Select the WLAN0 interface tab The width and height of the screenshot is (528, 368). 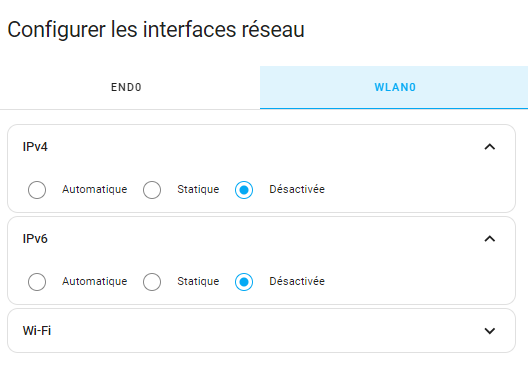click(x=395, y=88)
